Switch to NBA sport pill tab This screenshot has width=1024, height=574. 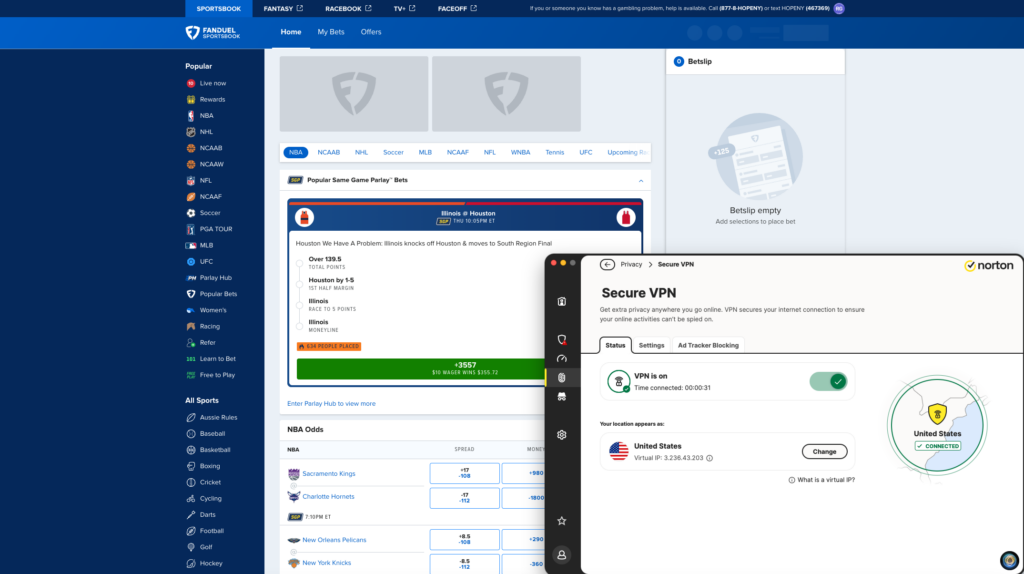(296, 153)
